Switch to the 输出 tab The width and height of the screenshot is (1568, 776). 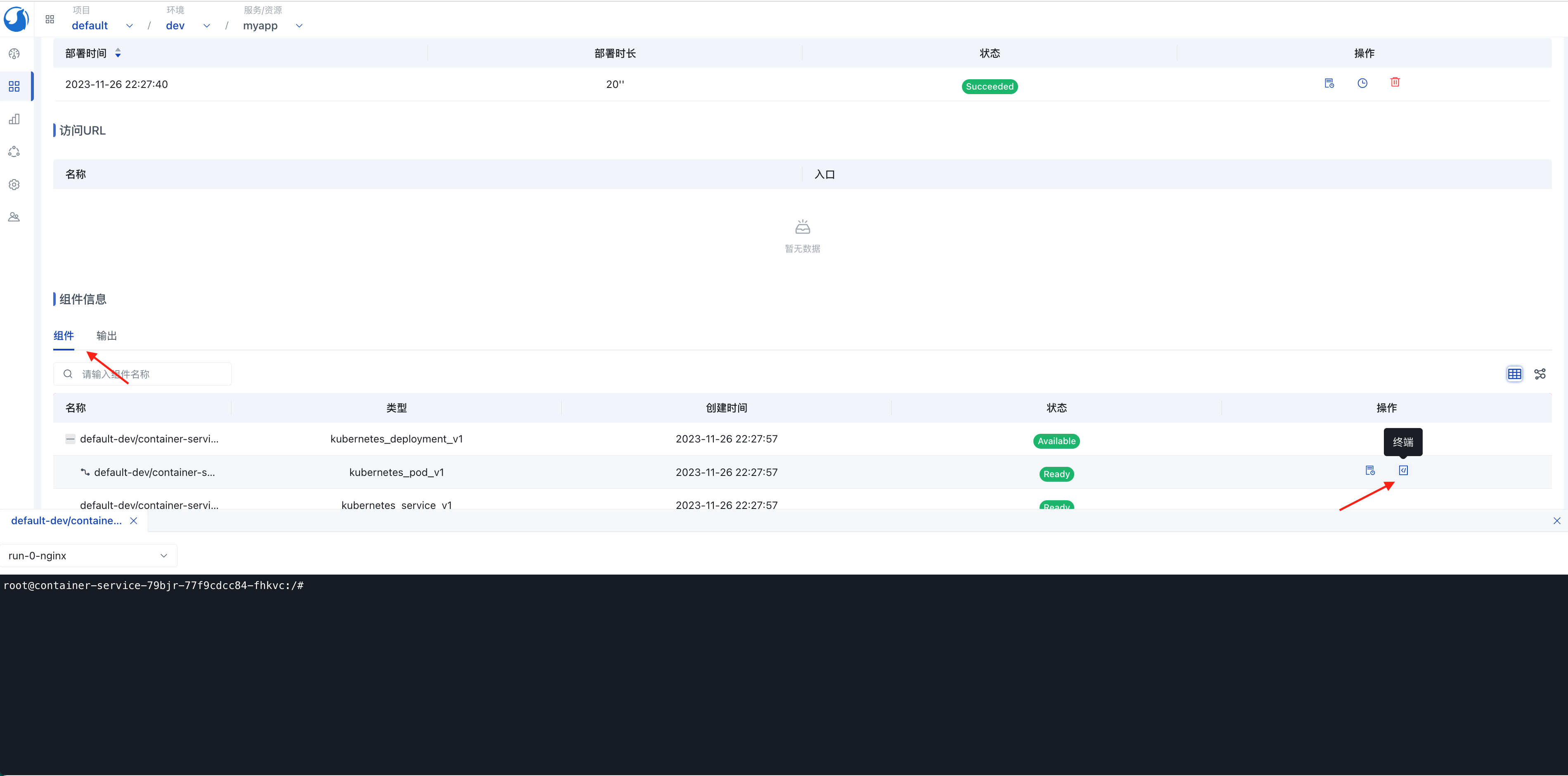click(107, 335)
